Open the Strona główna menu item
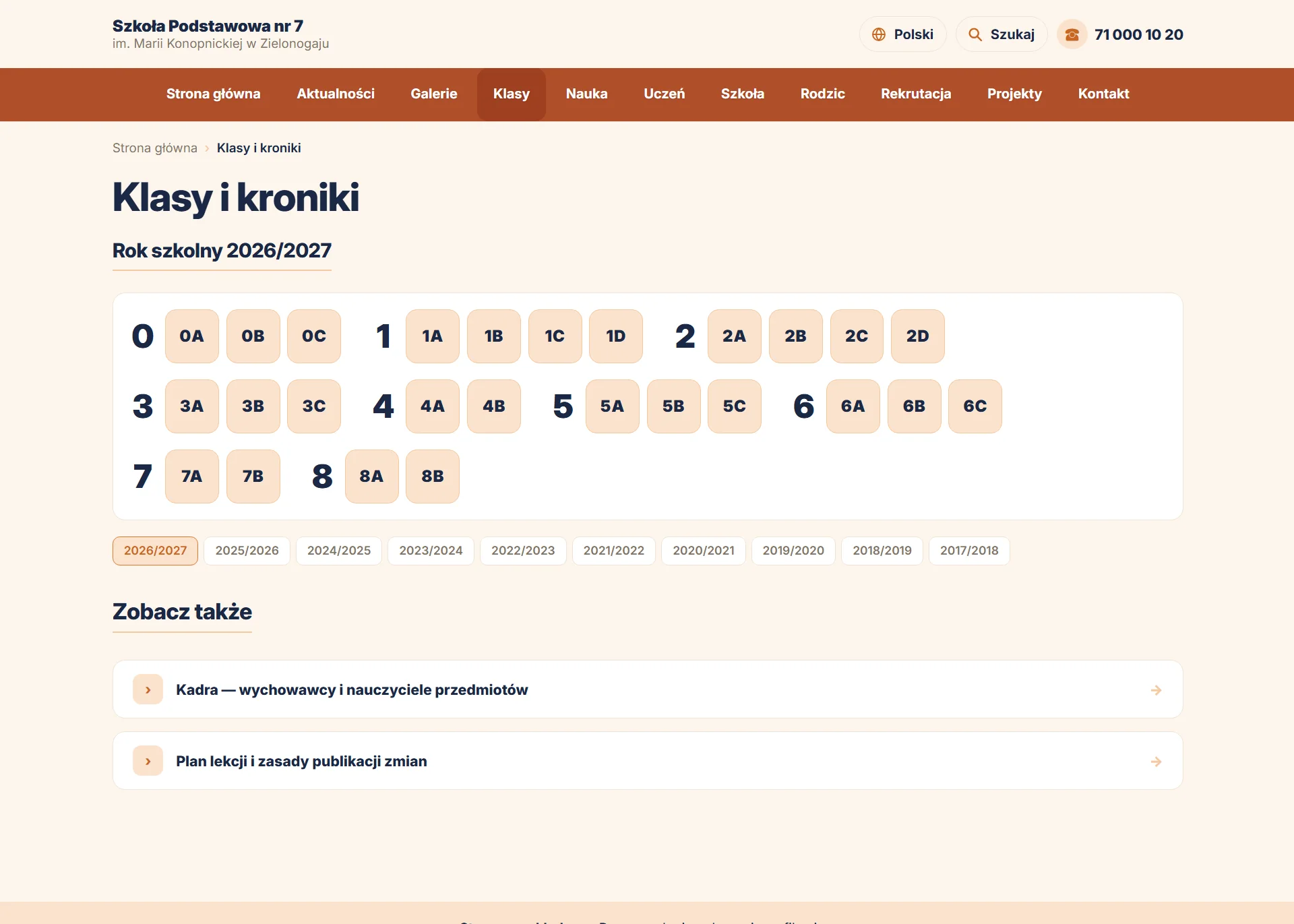 (x=213, y=94)
